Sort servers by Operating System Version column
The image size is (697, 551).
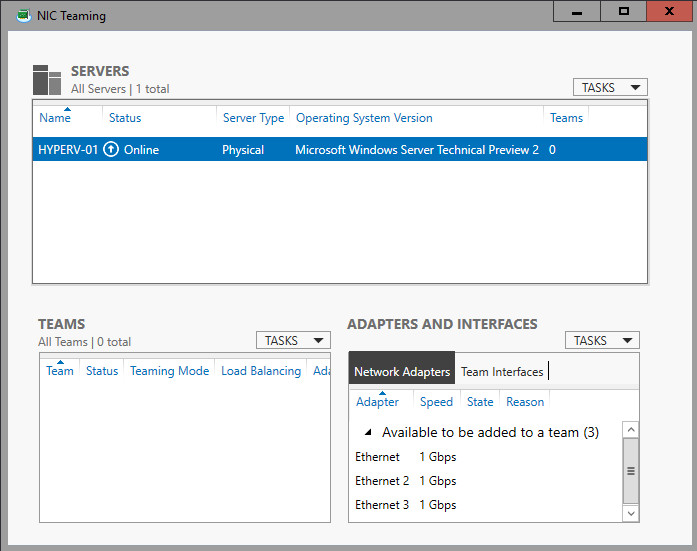364,118
